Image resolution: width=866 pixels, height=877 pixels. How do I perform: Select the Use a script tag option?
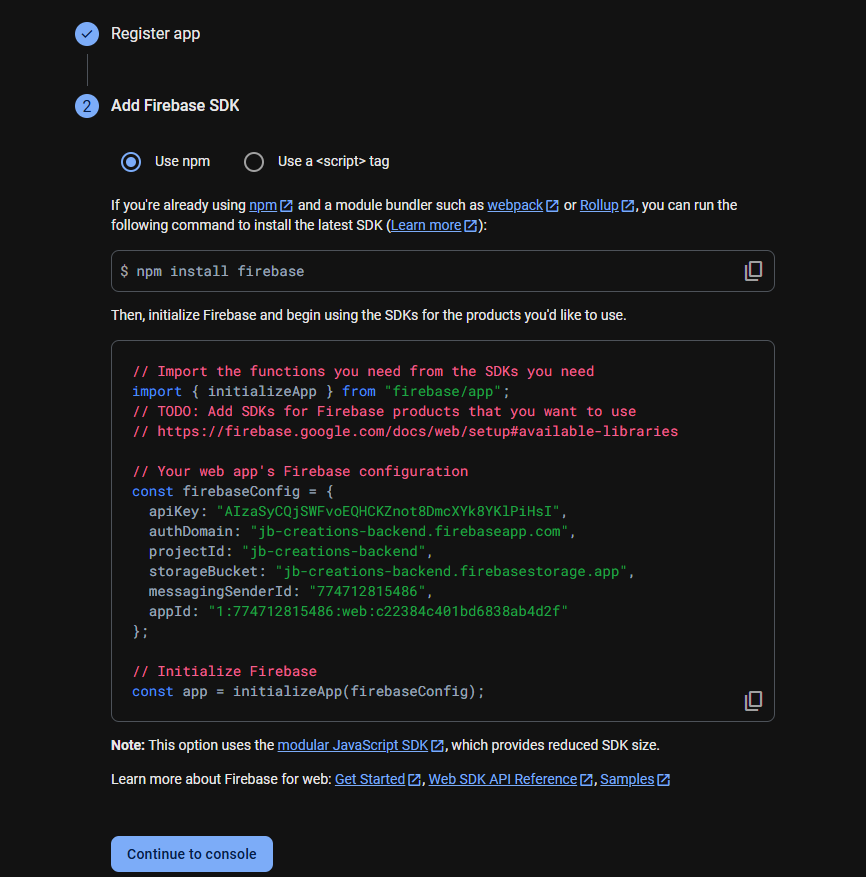(254, 162)
